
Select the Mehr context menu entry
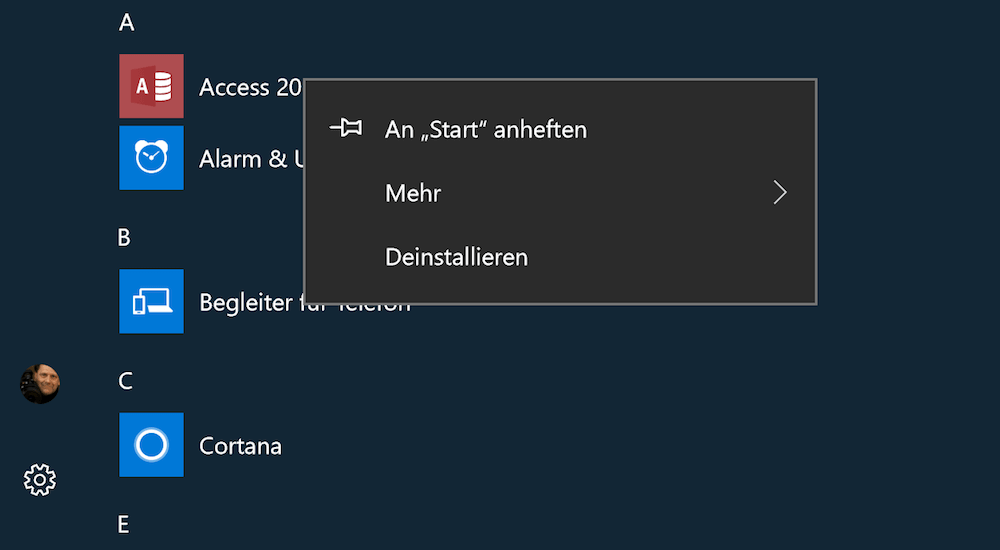pyautogui.click(x=561, y=193)
